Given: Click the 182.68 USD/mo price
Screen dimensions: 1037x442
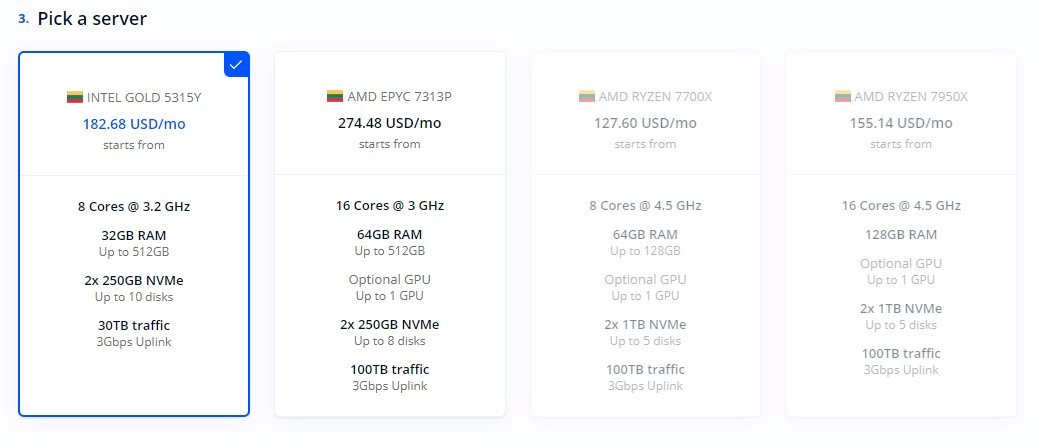Looking at the screenshot, I should pyautogui.click(x=134, y=124).
